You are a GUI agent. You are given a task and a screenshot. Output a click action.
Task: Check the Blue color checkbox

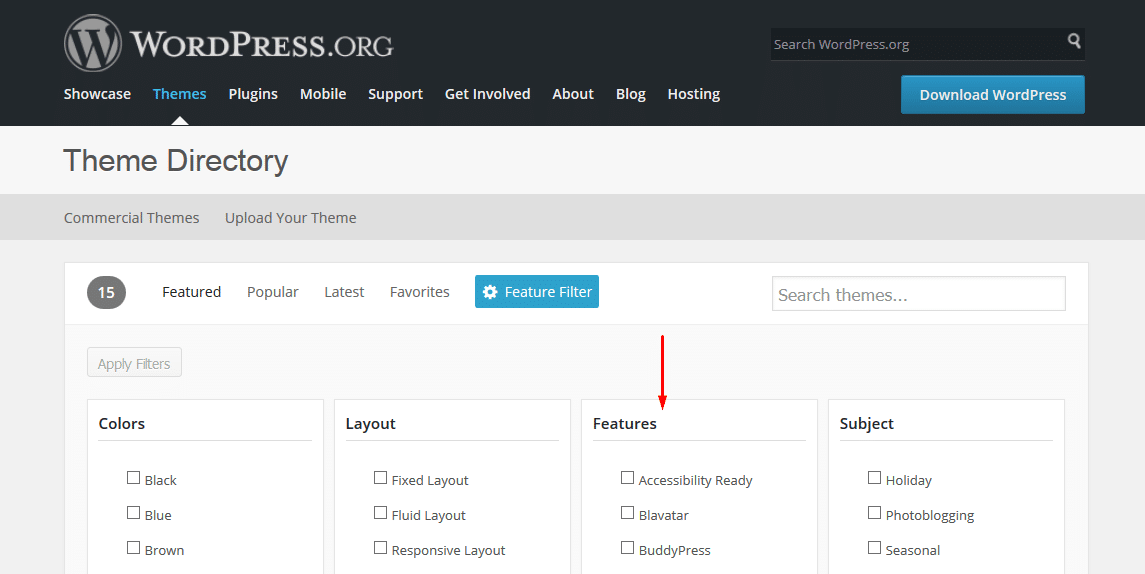pyautogui.click(x=133, y=513)
